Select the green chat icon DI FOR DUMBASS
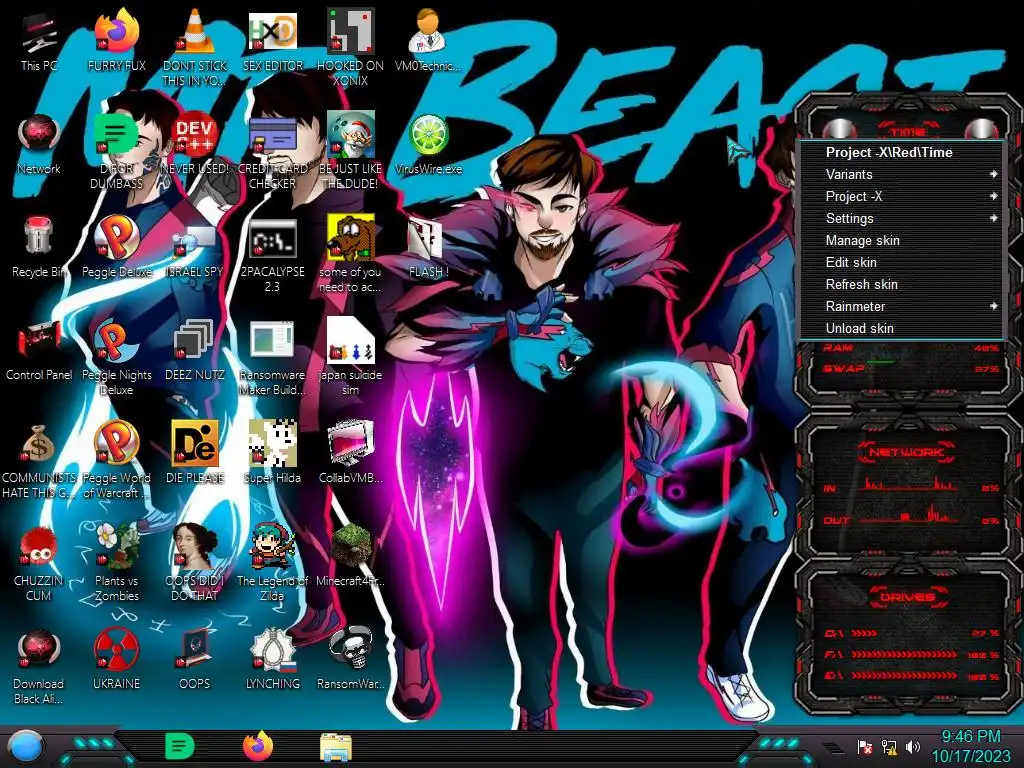Screen dimensions: 1024x768 116,136
